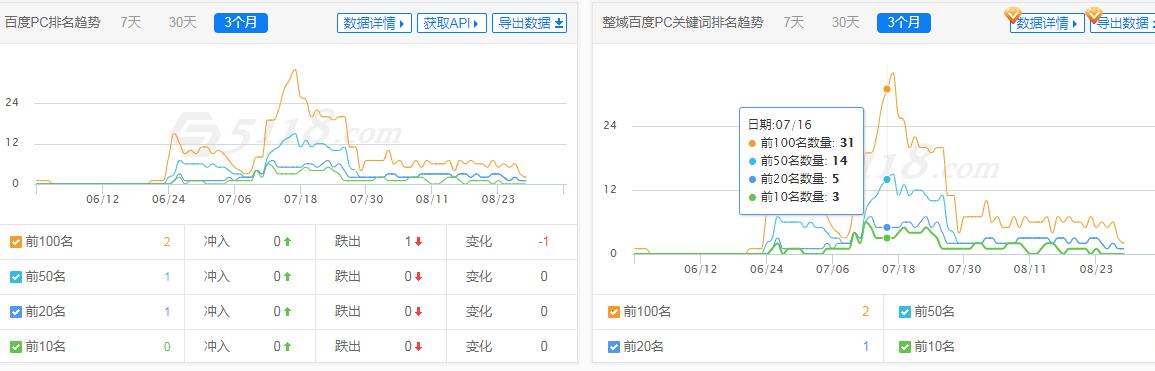Toggle the 前100名 checkbox in left panel
Viewport: 1155px width, 371px height.
point(15,241)
